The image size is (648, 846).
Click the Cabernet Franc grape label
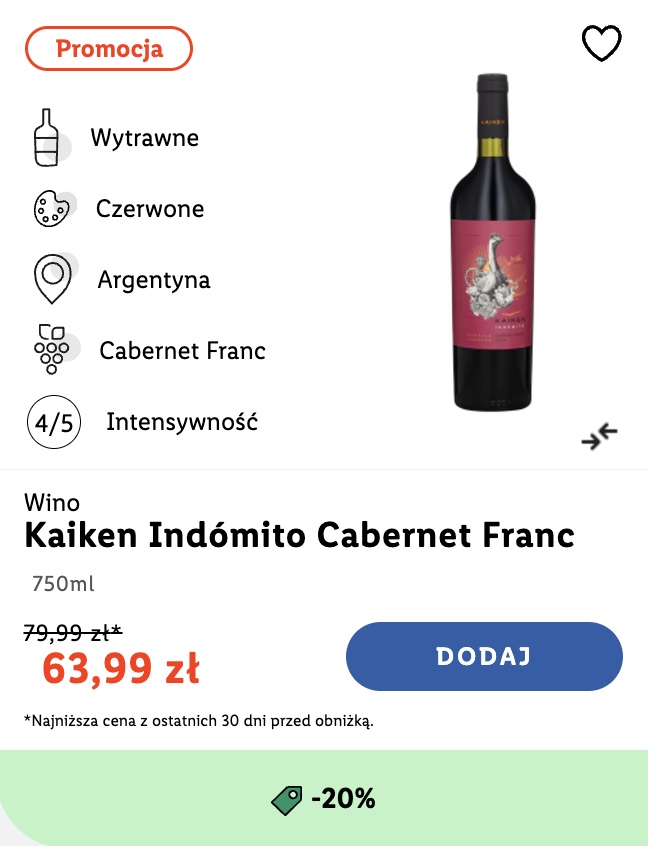coord(182,351)
